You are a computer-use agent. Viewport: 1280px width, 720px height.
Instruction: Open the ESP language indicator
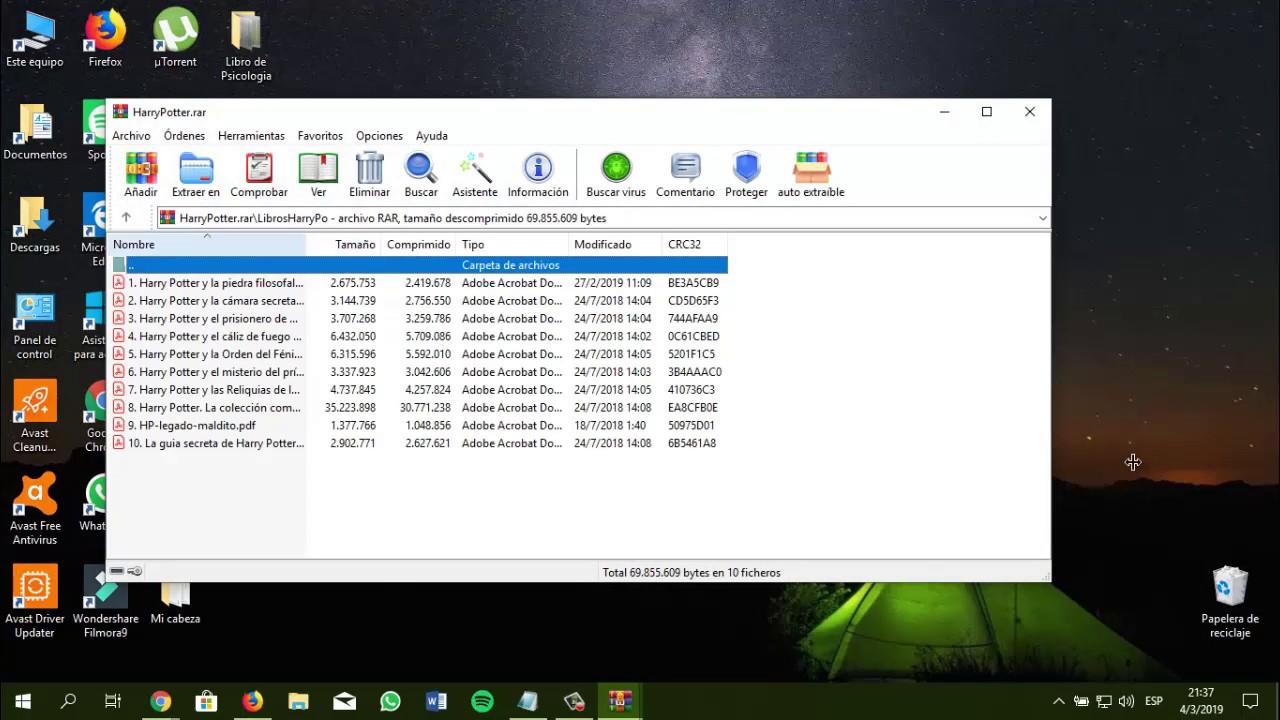click(x=1153, y=701)
